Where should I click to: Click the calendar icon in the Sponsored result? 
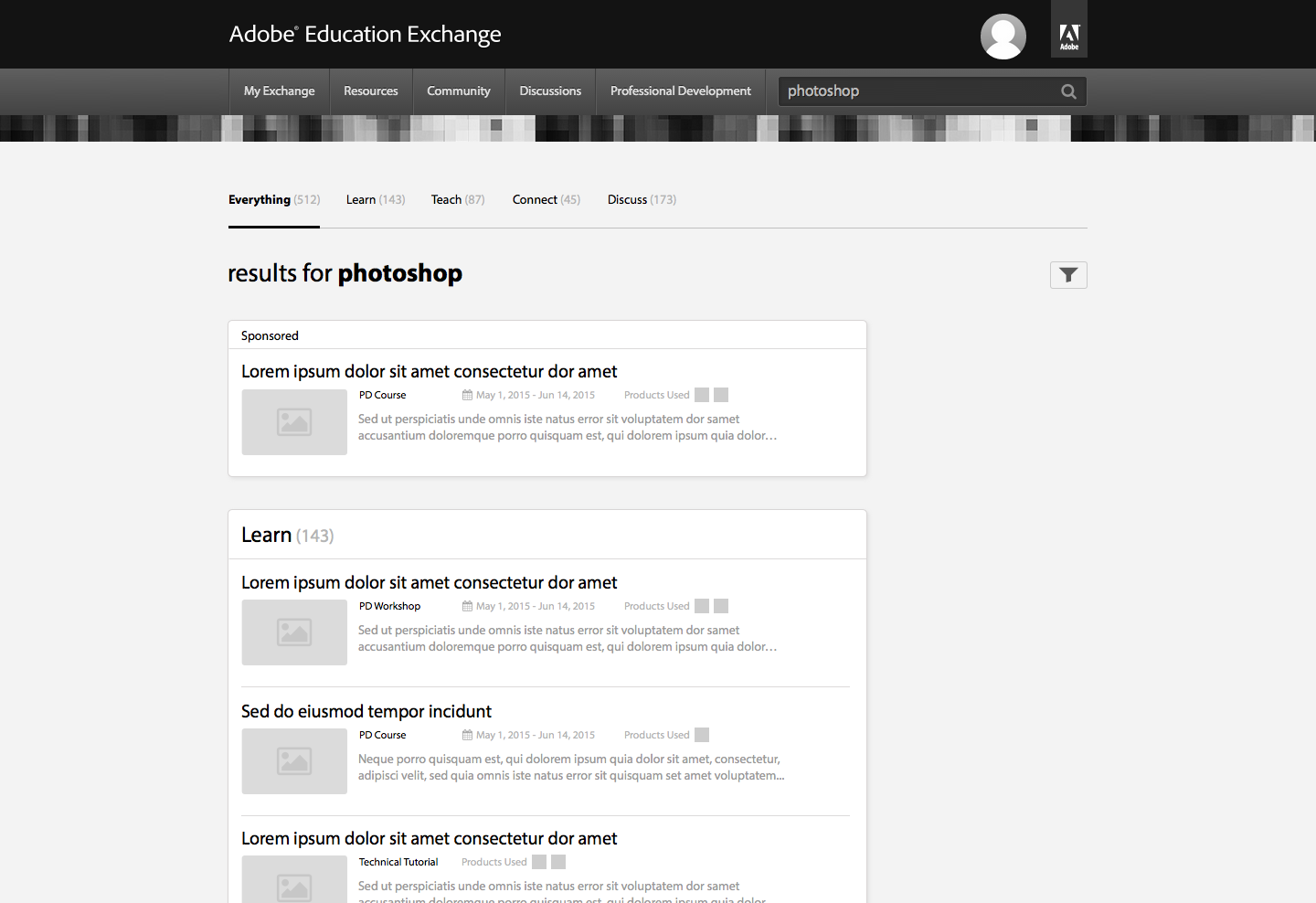(x=467, y=395)
